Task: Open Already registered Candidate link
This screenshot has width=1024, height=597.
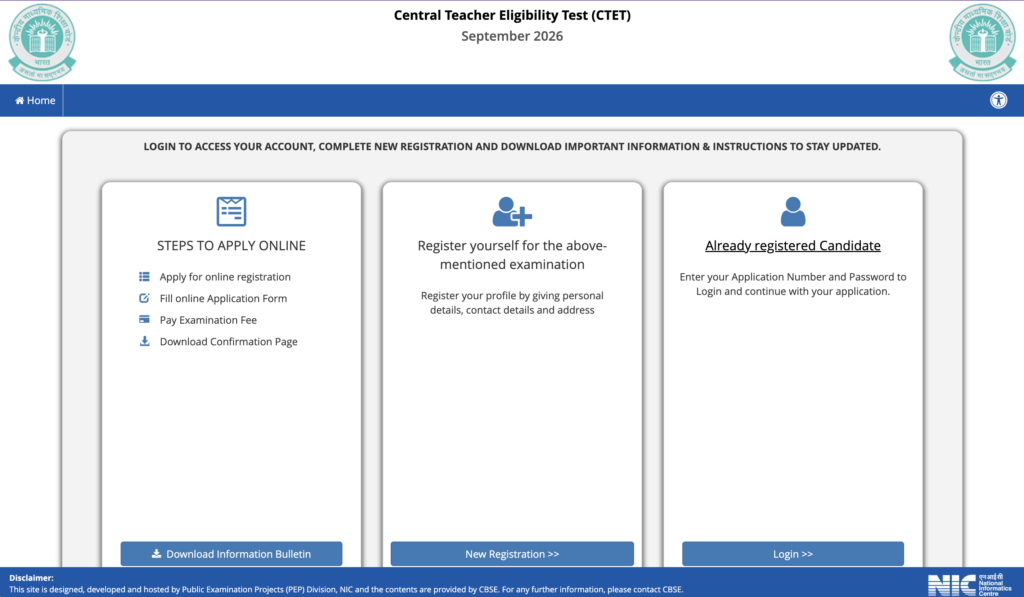Action: 793,246
